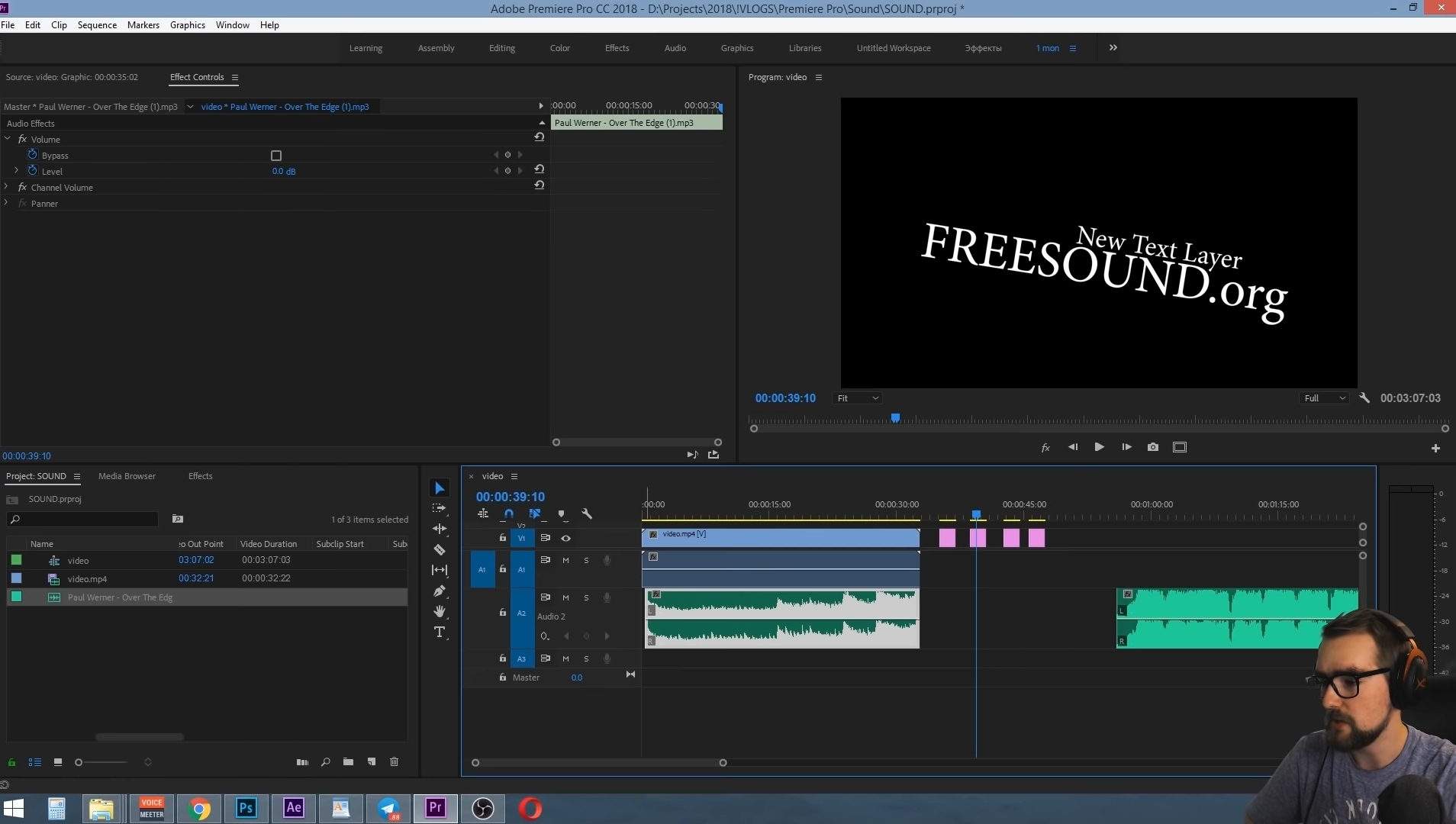Open Program Monitor settings wrench
1456x824 pixels.
tap(1364, 398)
